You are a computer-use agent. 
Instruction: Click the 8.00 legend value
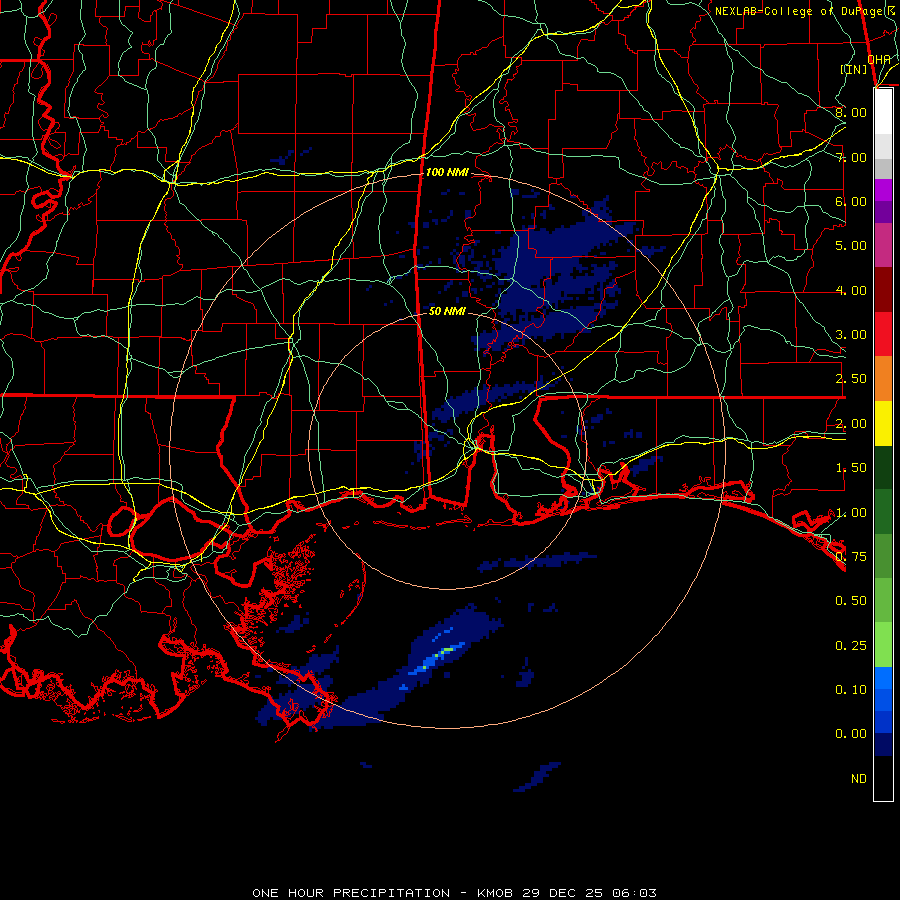[x=851, y=112]
